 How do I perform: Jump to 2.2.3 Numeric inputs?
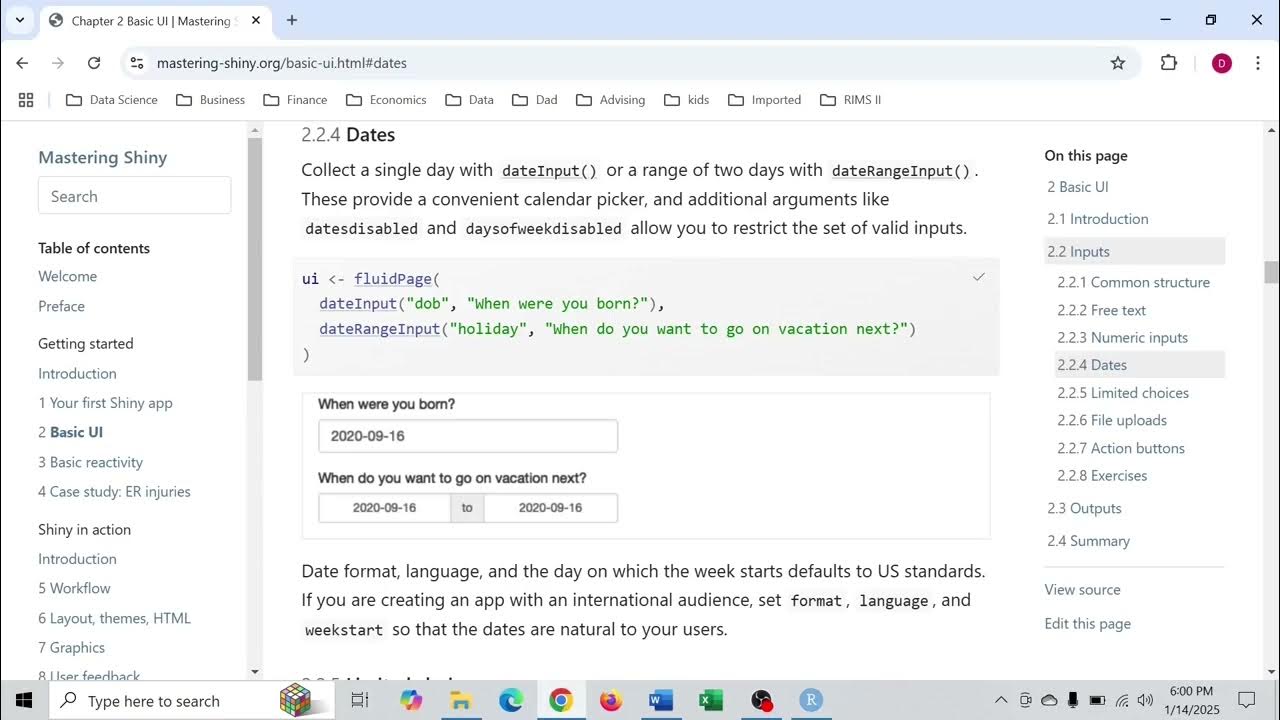(1122, 337)
